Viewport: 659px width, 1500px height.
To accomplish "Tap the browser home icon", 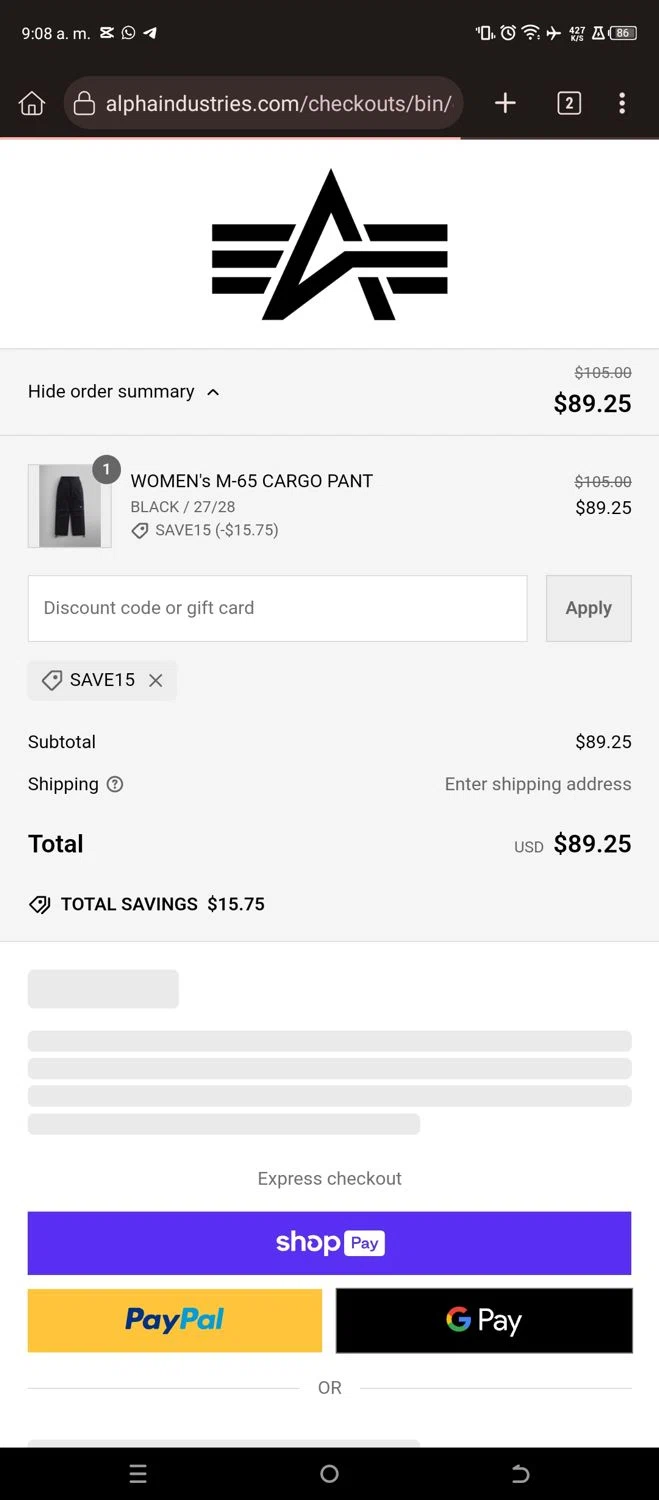I will 32,103.
